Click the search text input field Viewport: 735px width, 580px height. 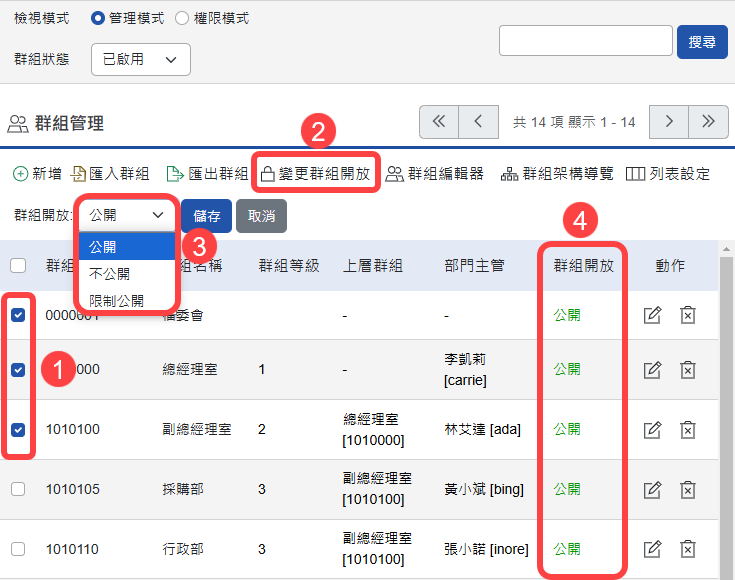point(585,41)
